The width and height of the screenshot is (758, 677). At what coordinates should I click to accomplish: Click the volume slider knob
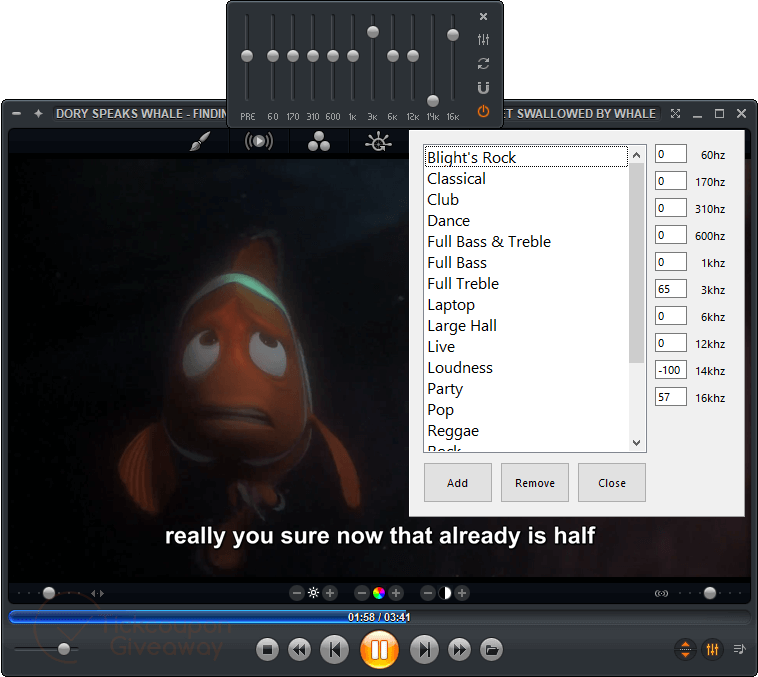(64, 649)
